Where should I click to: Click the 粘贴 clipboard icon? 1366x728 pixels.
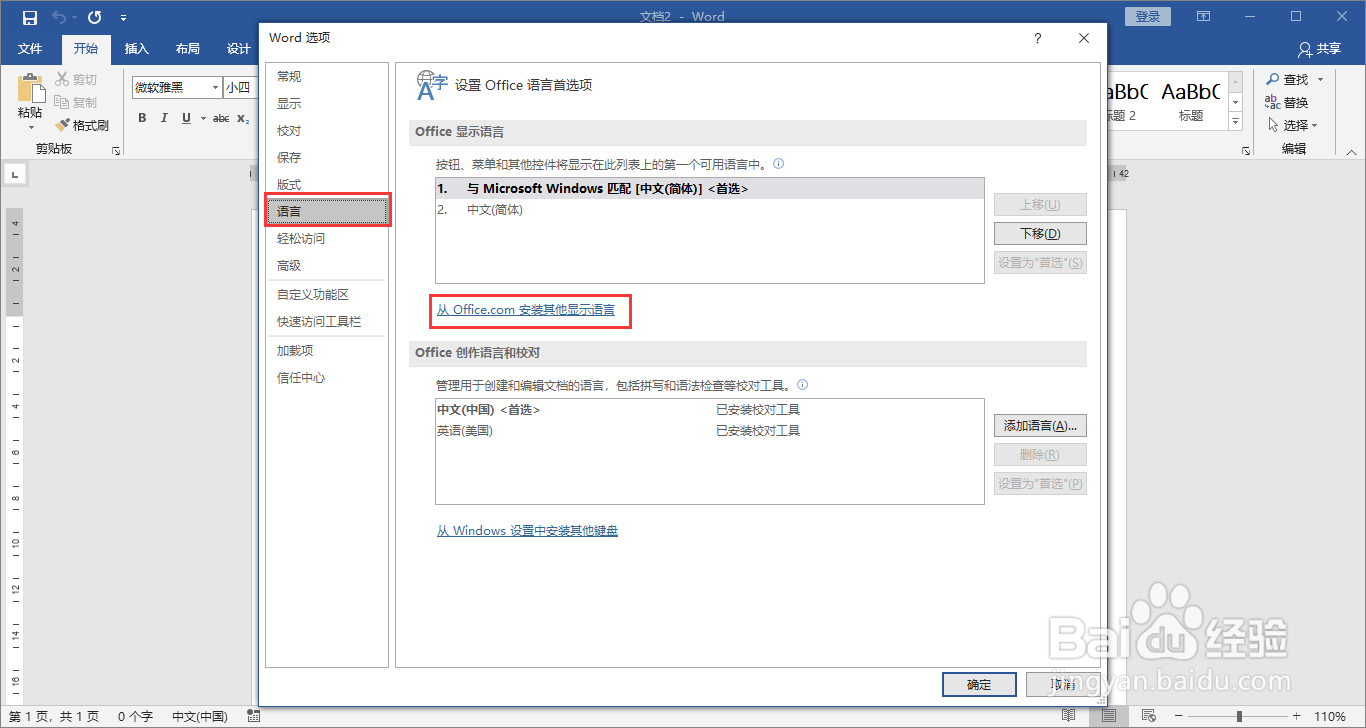(x=30, y=88)
